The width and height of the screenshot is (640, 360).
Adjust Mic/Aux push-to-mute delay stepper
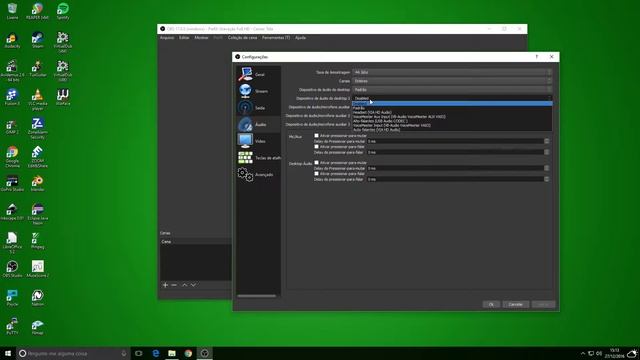click(547, 141)
